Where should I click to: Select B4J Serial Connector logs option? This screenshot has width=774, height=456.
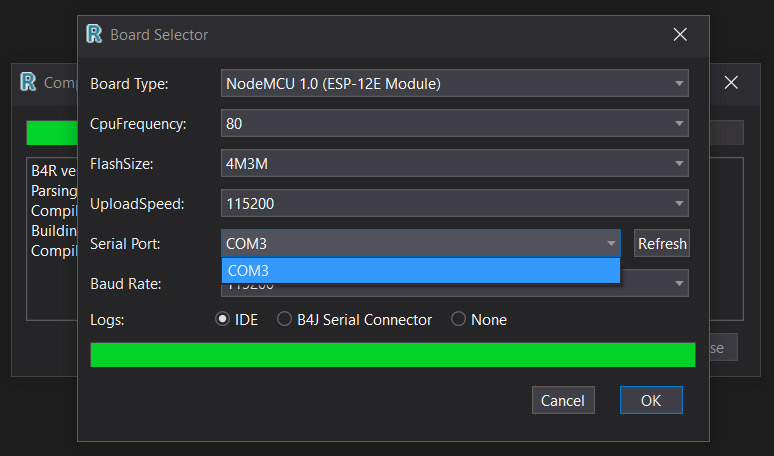click(285, 320)
